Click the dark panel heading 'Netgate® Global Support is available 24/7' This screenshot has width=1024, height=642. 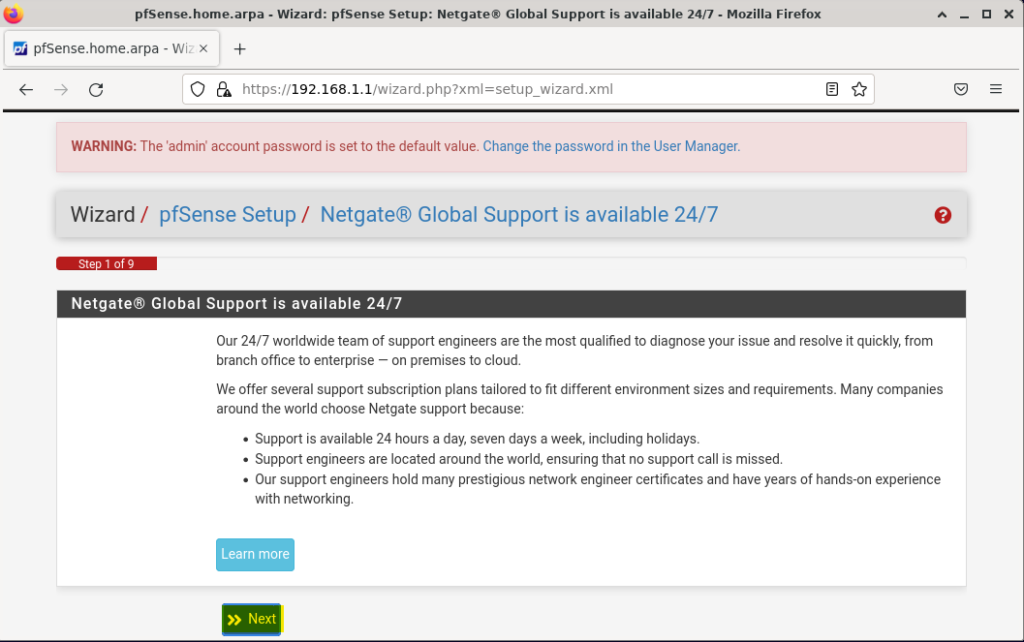pyautogui.click(x=236, y=304)
